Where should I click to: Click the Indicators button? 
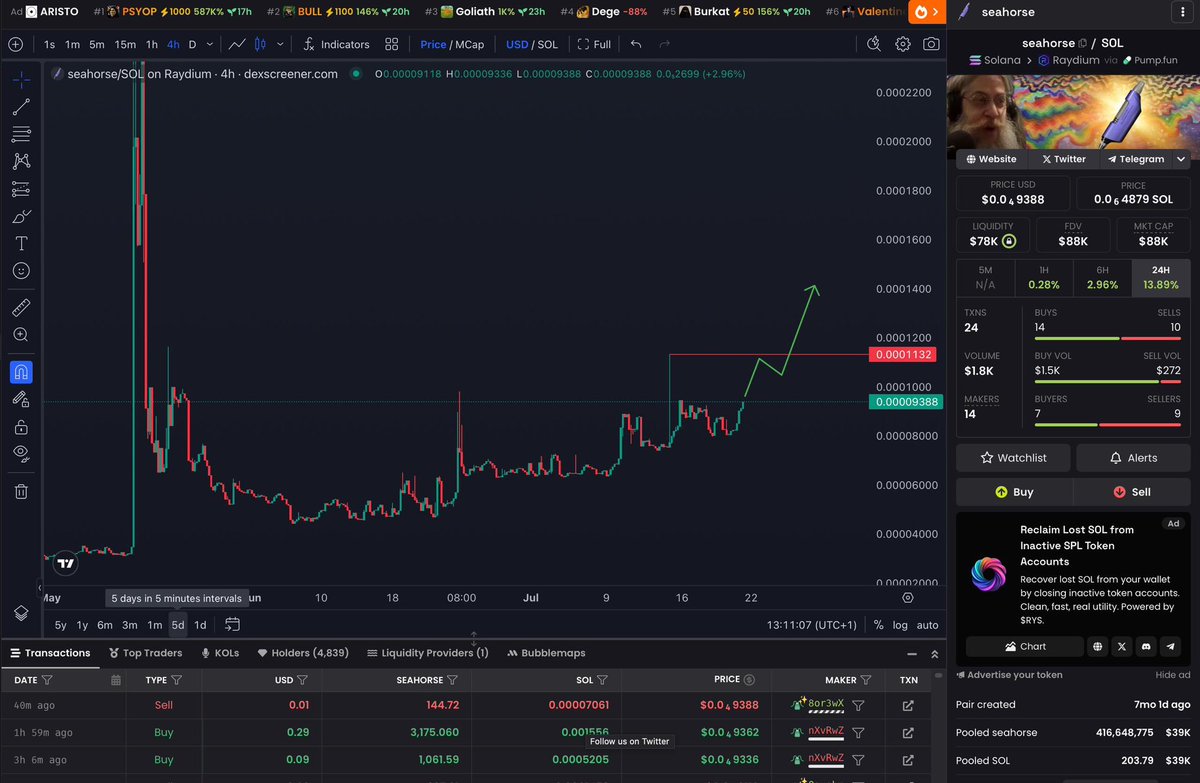click(336, 44)
